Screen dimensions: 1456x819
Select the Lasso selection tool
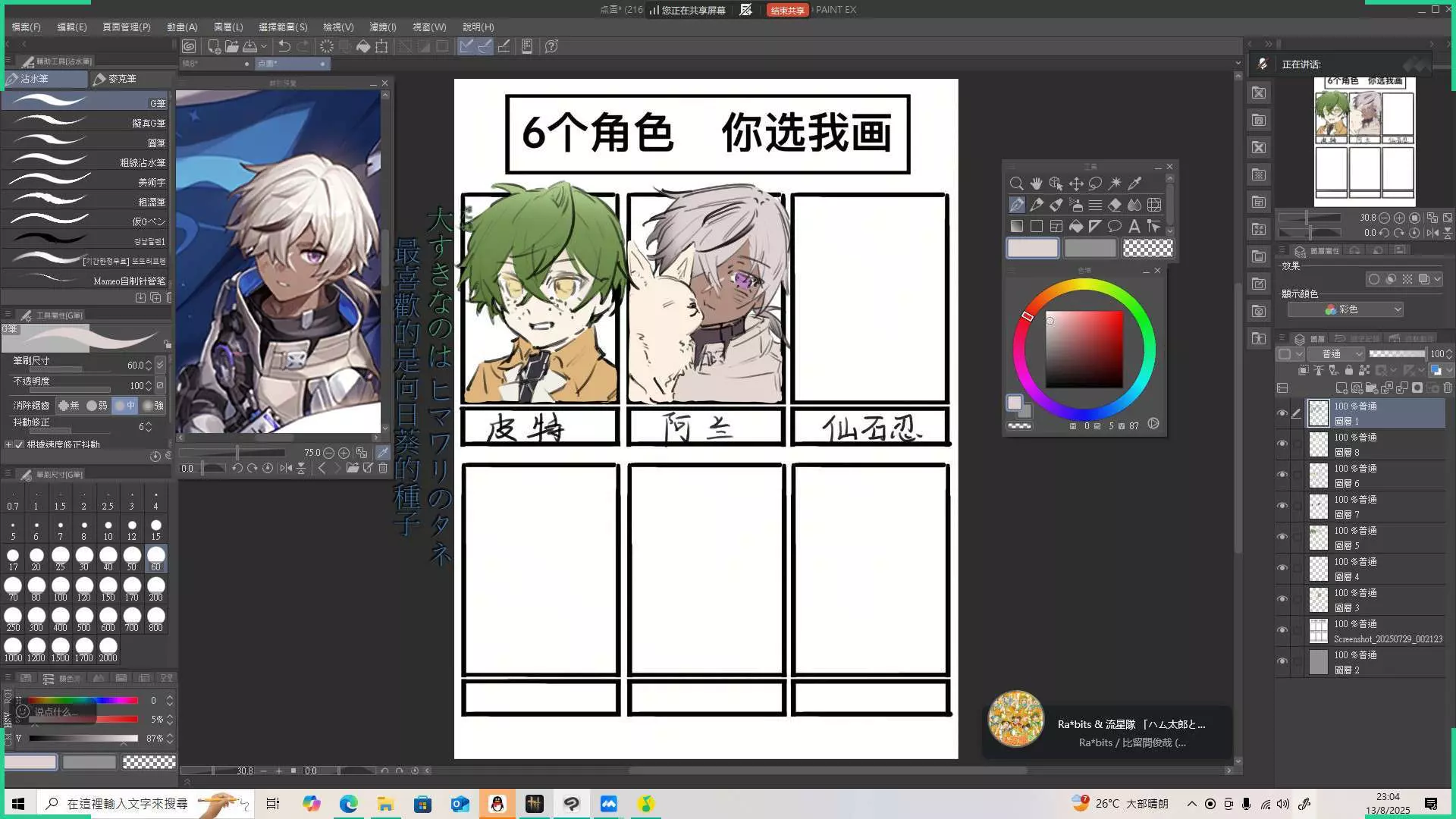[x=1095, y=184]
